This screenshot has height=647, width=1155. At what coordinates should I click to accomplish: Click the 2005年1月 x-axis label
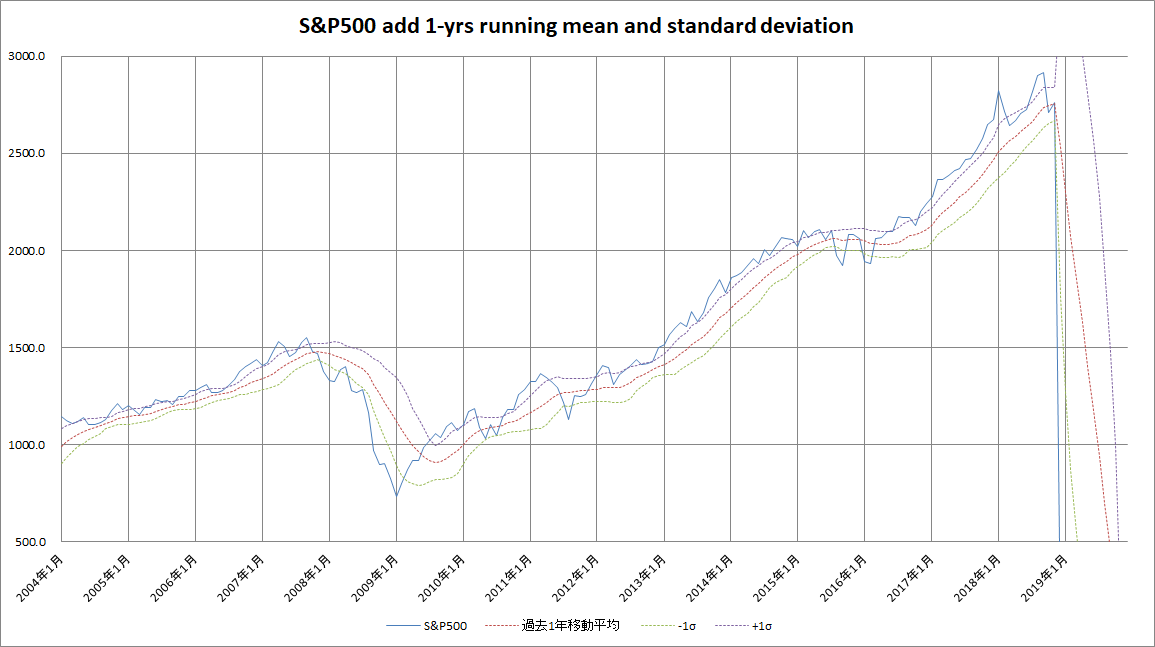click(108, 578)
